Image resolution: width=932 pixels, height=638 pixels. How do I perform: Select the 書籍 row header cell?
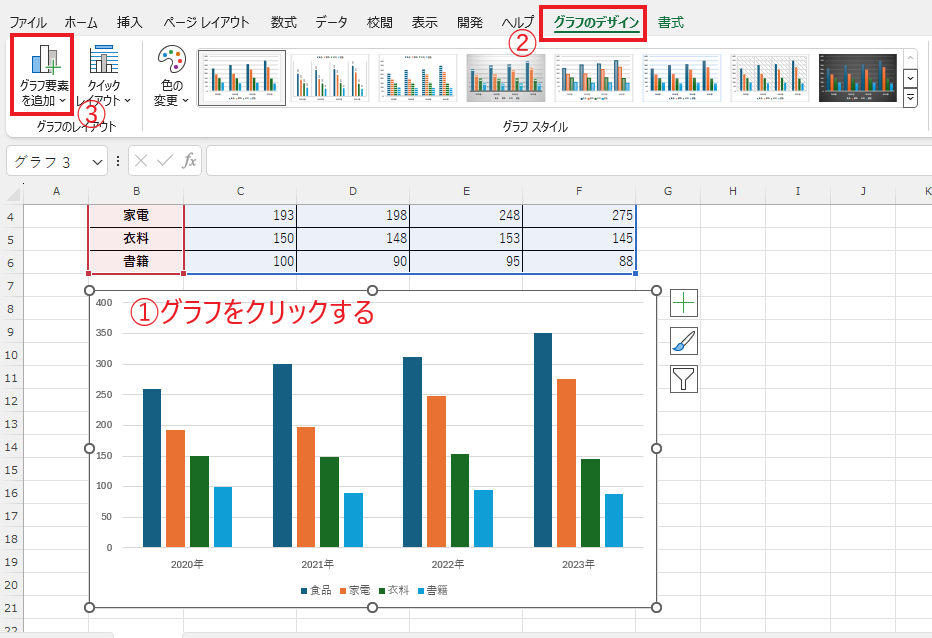pyautogui.click(x=136, y=261)
